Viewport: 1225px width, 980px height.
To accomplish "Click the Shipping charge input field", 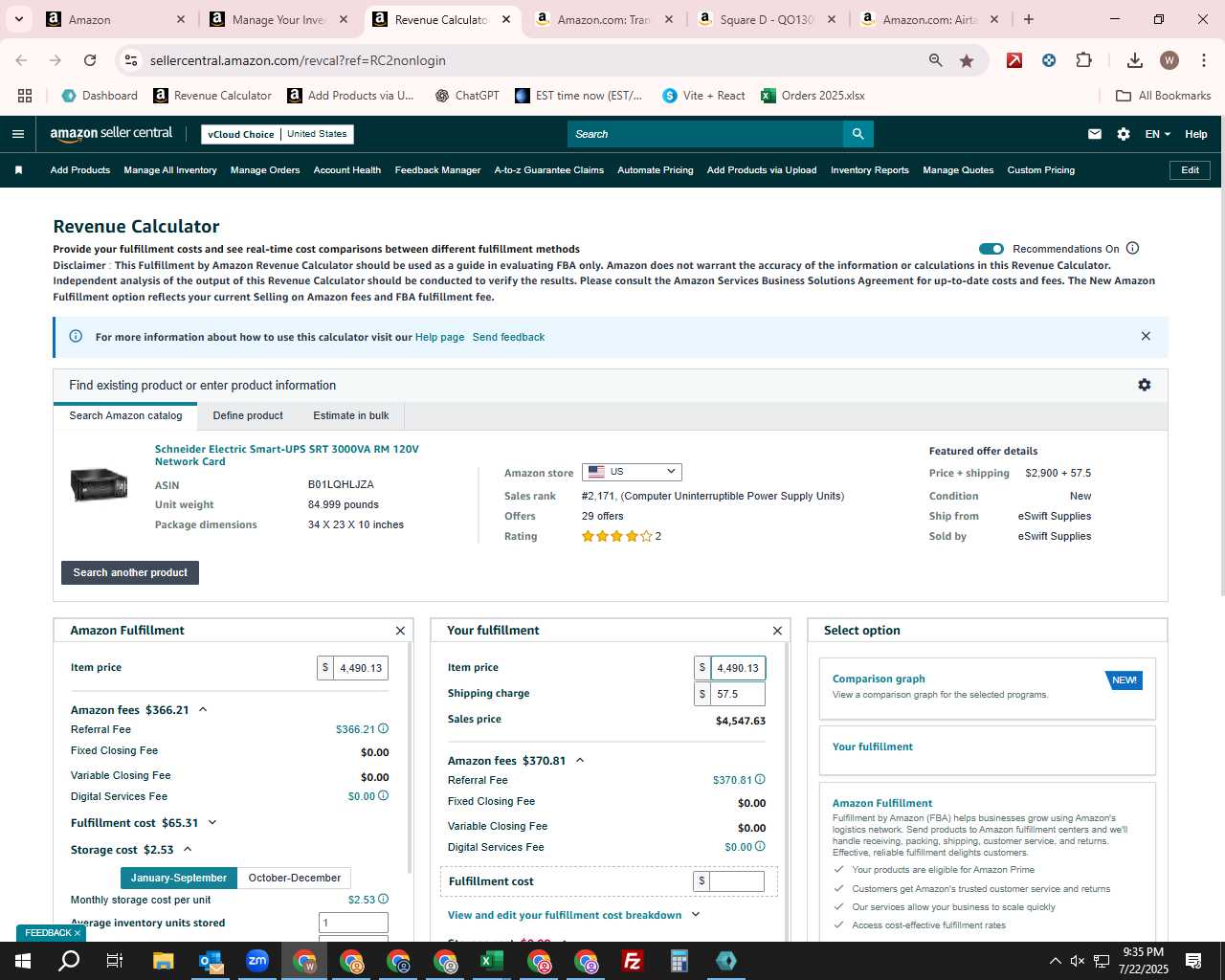I will pyautogui.click(x=738, y=694).
